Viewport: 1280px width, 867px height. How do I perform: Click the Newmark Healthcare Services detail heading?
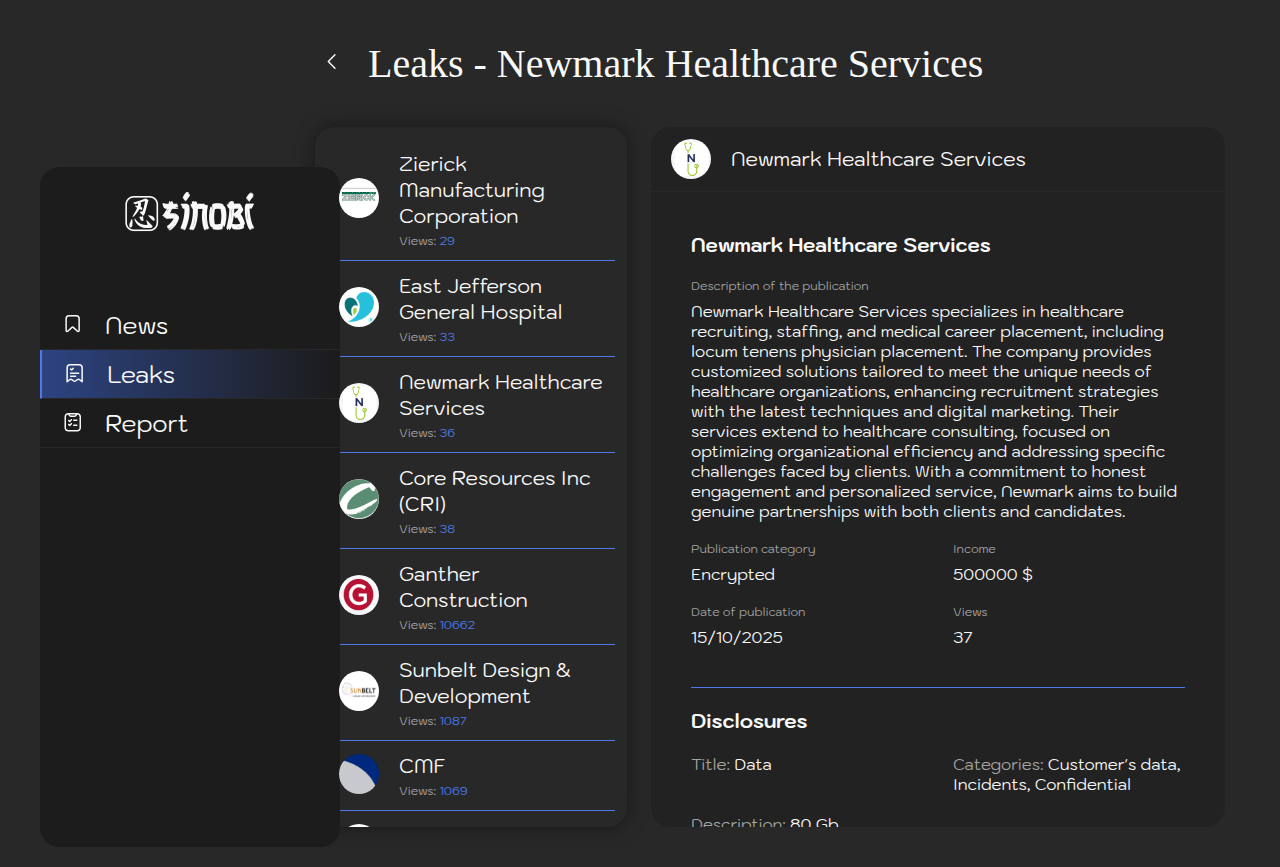coord(840,245)
